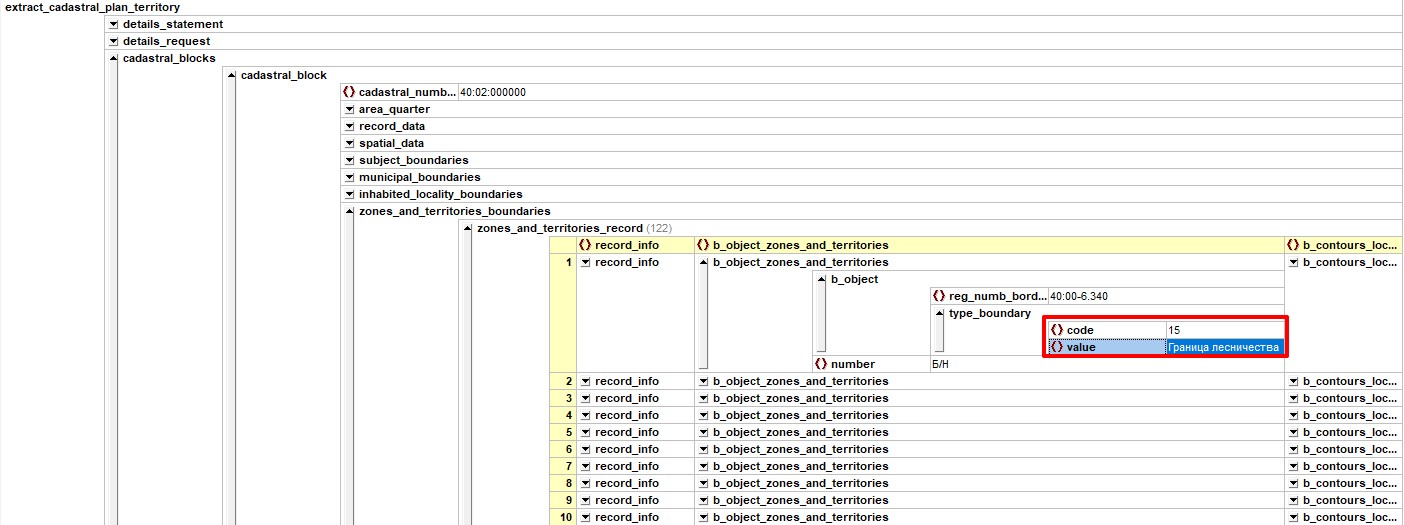Click the cadastral_block label

(x=284, y=75)
